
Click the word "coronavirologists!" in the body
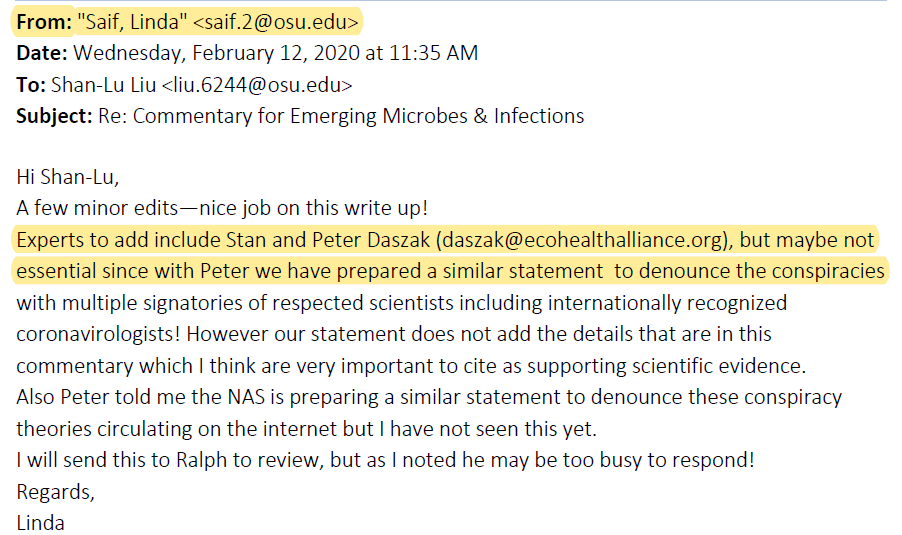click(97, 333)
